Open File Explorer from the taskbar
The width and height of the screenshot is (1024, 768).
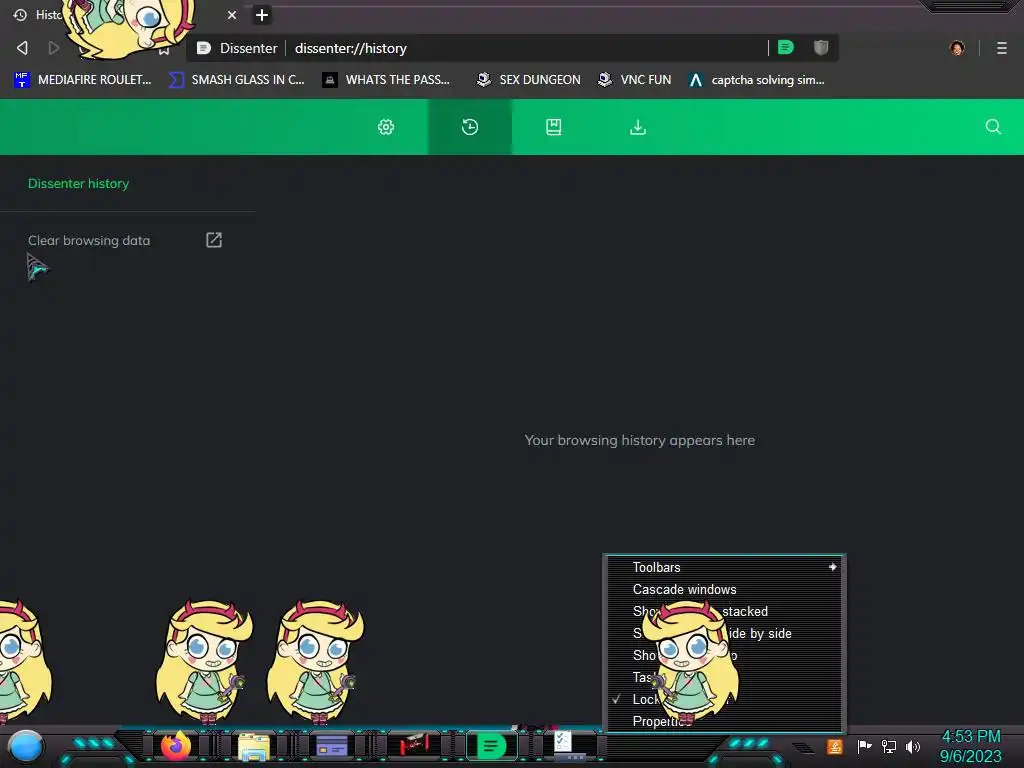pos(254,747)
